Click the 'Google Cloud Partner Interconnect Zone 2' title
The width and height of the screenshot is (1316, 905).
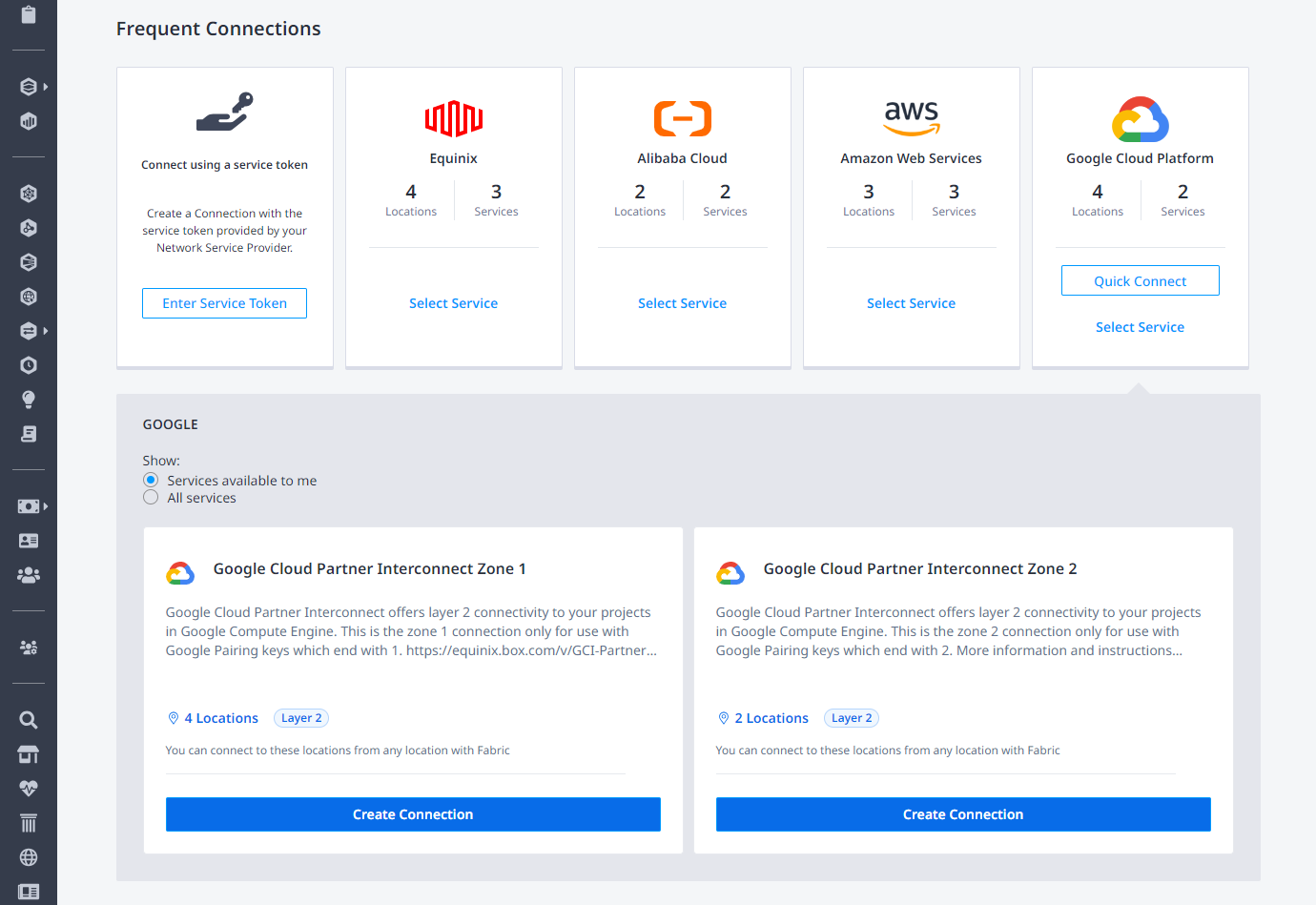[x=920, y=568]
